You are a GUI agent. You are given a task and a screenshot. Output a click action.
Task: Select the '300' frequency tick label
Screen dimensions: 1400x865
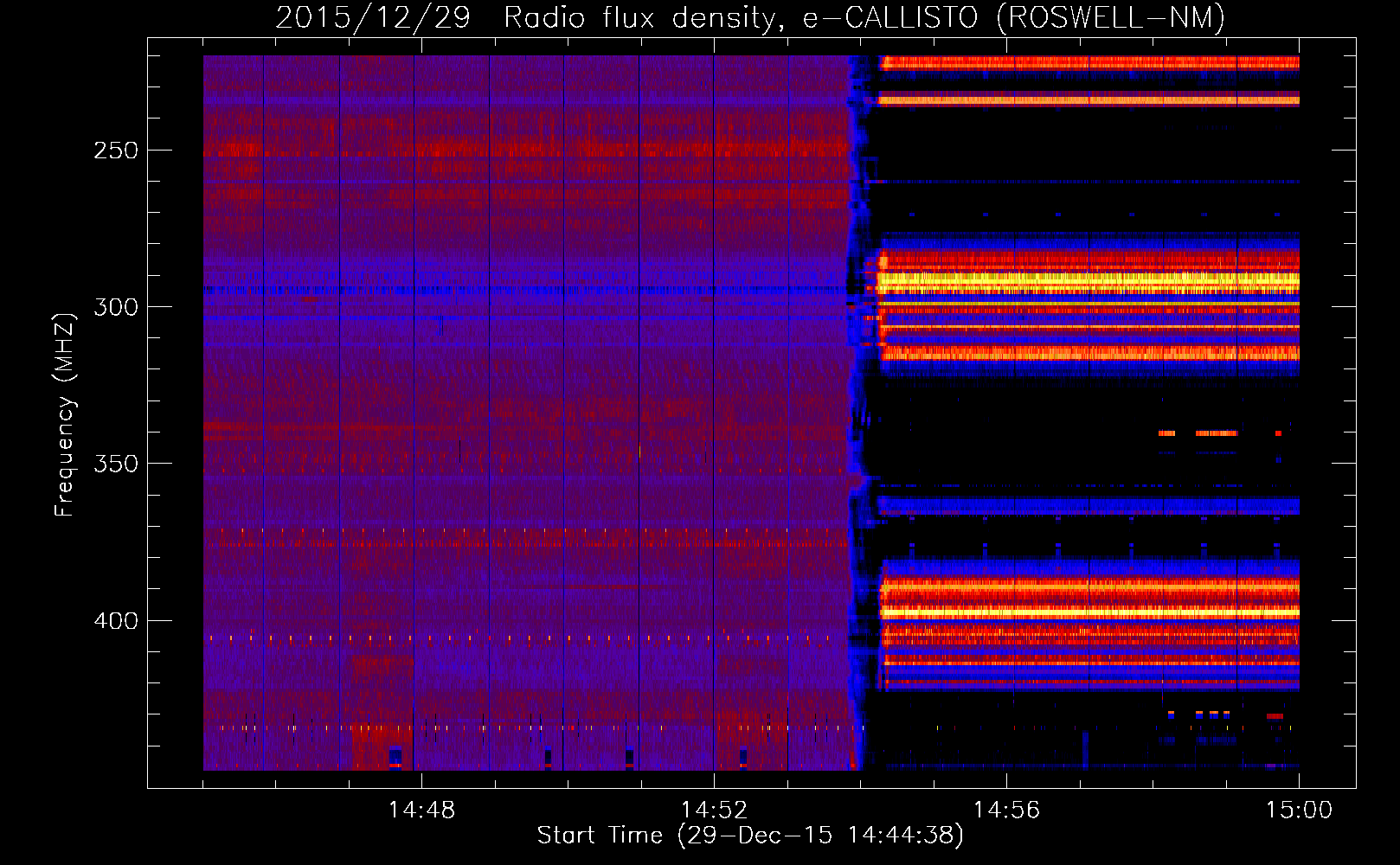[x=116, y=307]
